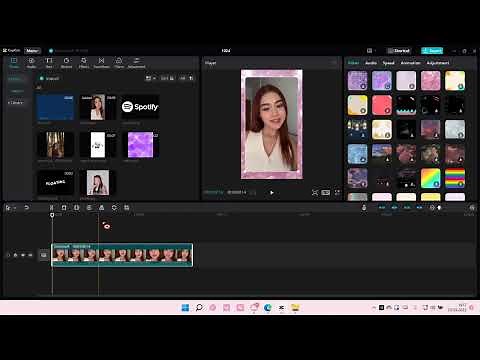Click the microphone record voiceover icon
Viewport: 480px width, 360px height.
click(x=364, y=208)
